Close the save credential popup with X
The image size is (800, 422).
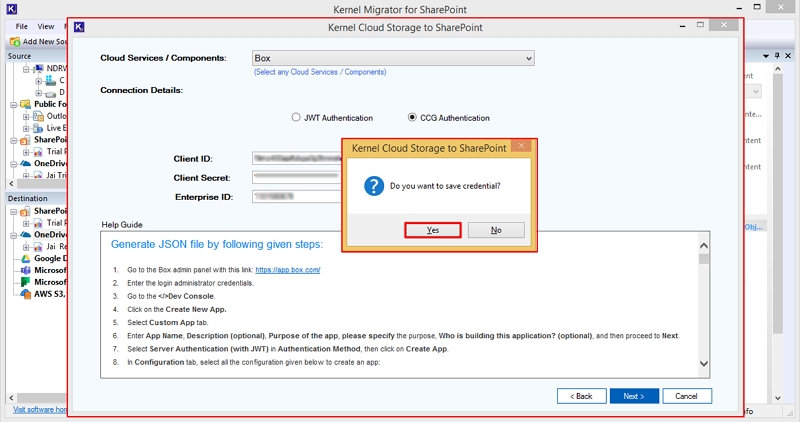pos(521,146)
